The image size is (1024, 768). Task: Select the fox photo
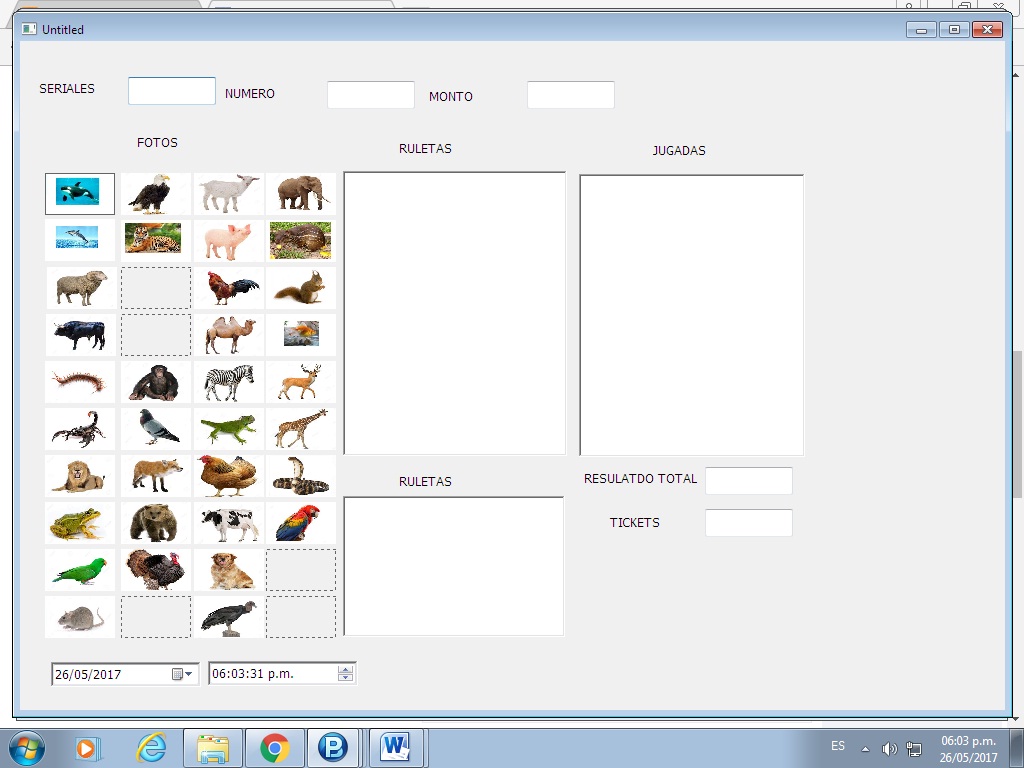coord(155,475)
